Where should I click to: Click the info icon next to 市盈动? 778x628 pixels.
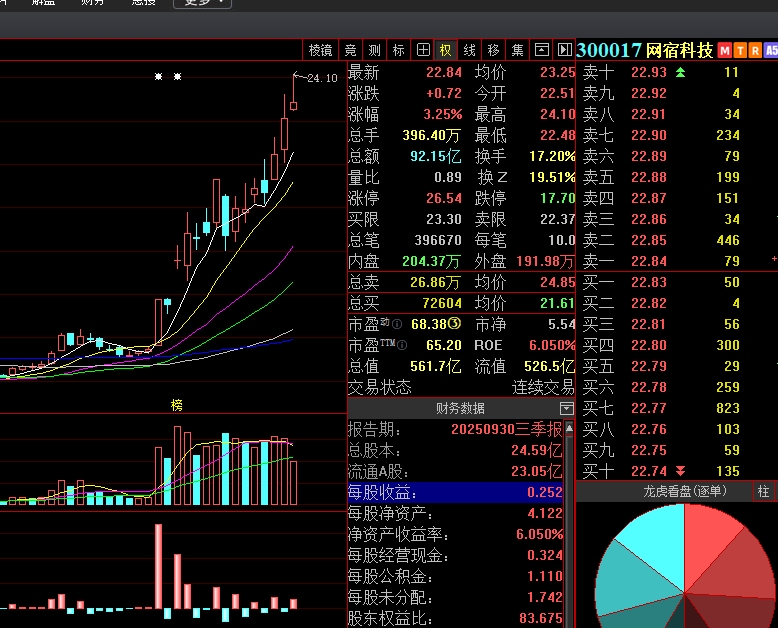coord(397,324)
